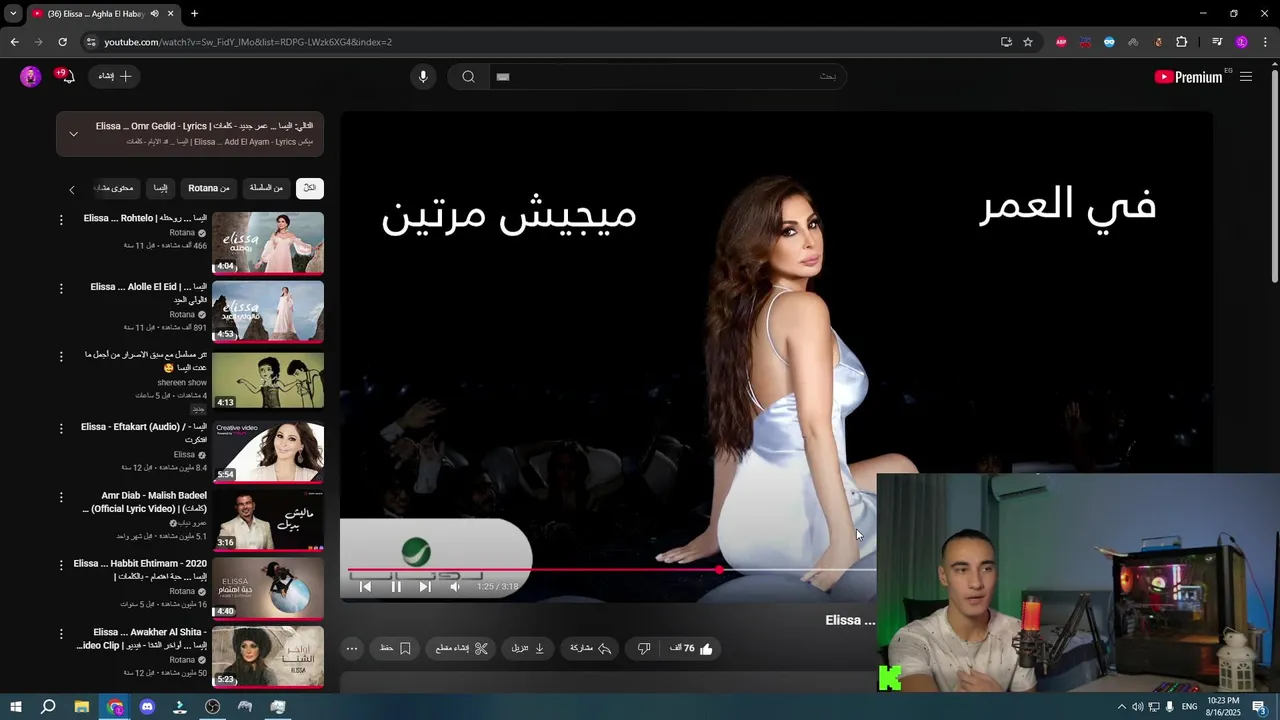
Task: Show more filter chips with arrow
Action: point(72,189)
